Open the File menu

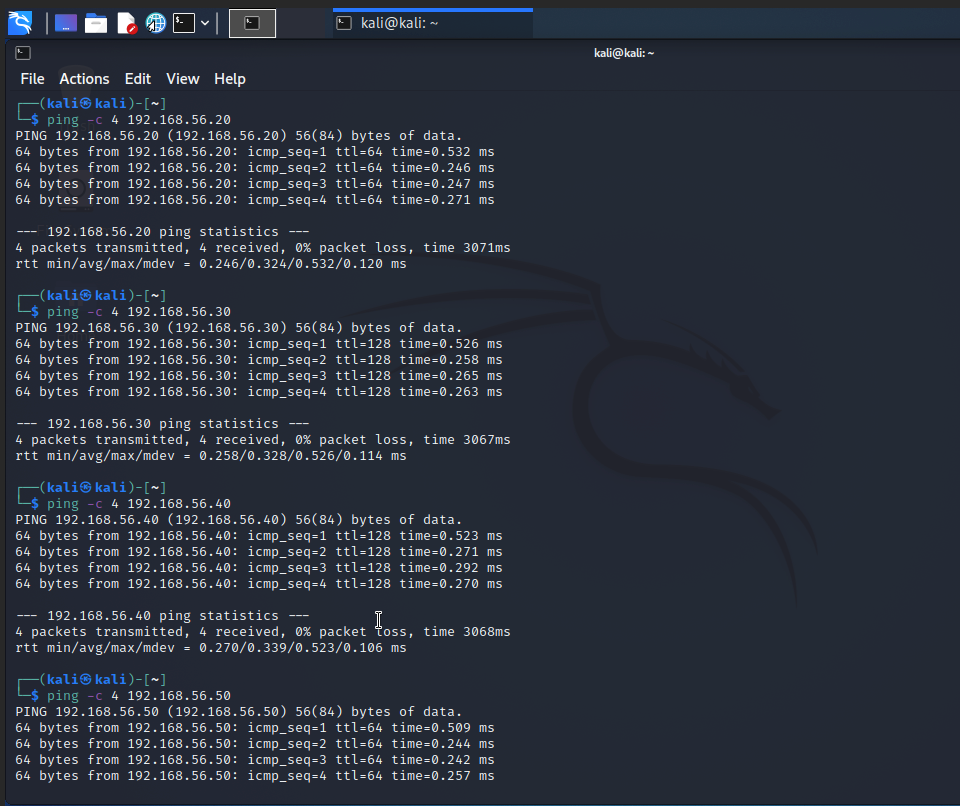tap(32, 79)
